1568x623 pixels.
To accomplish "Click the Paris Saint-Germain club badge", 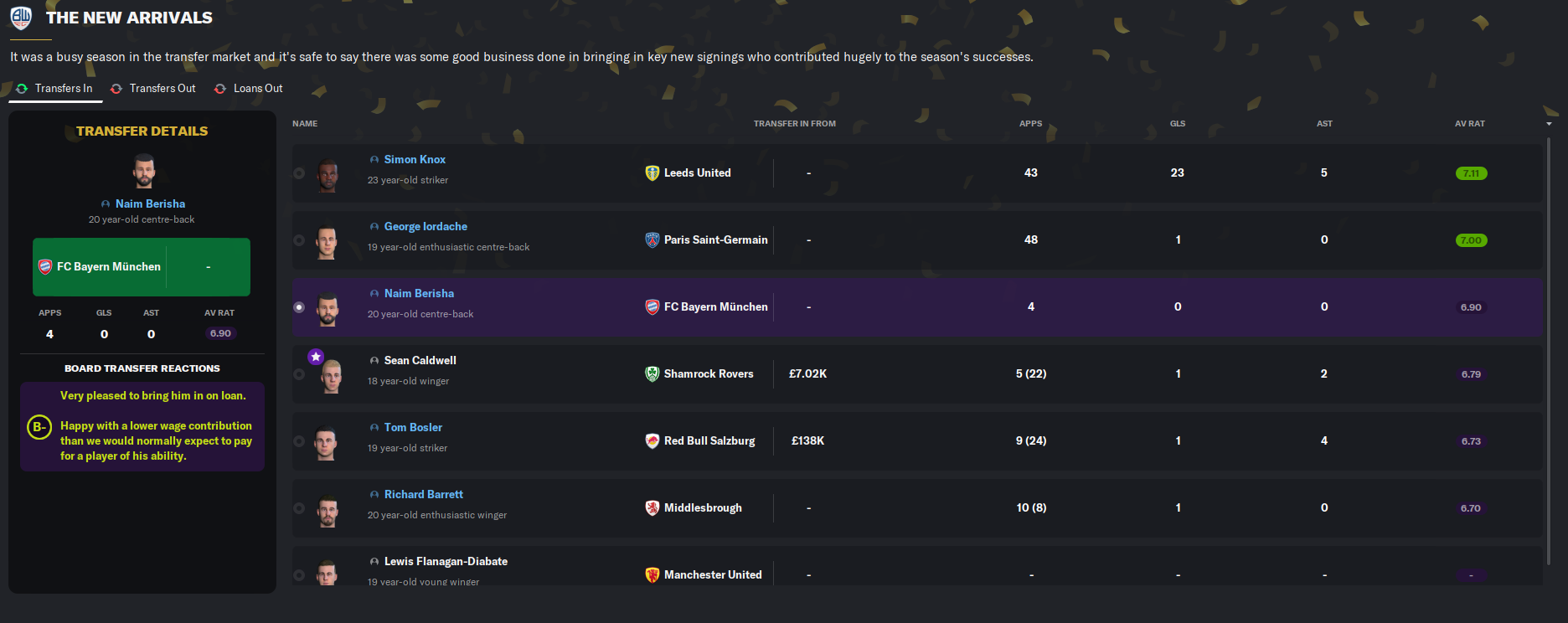I will (652, 240).
